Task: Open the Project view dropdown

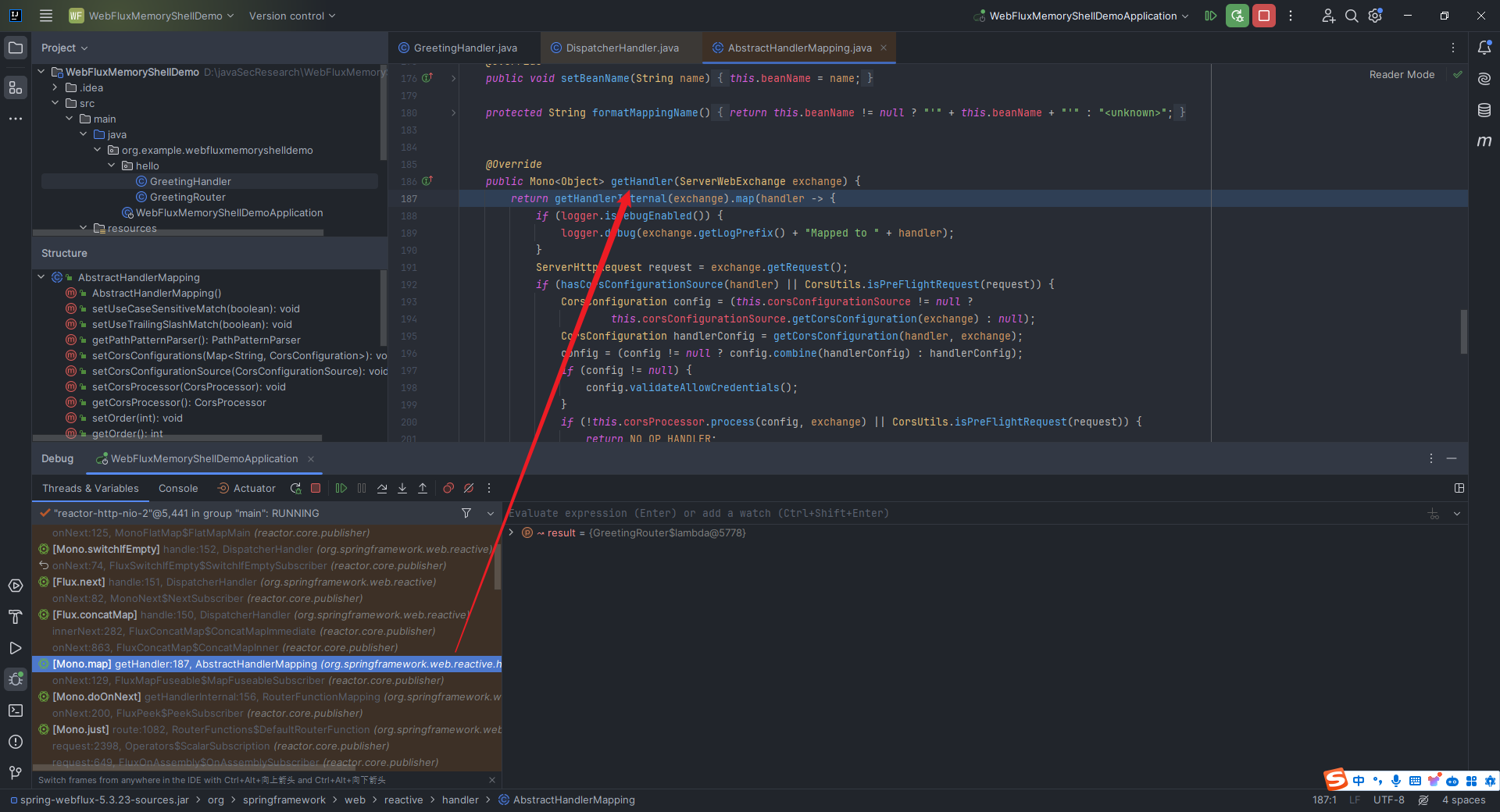Action: [x=65, y=48]
